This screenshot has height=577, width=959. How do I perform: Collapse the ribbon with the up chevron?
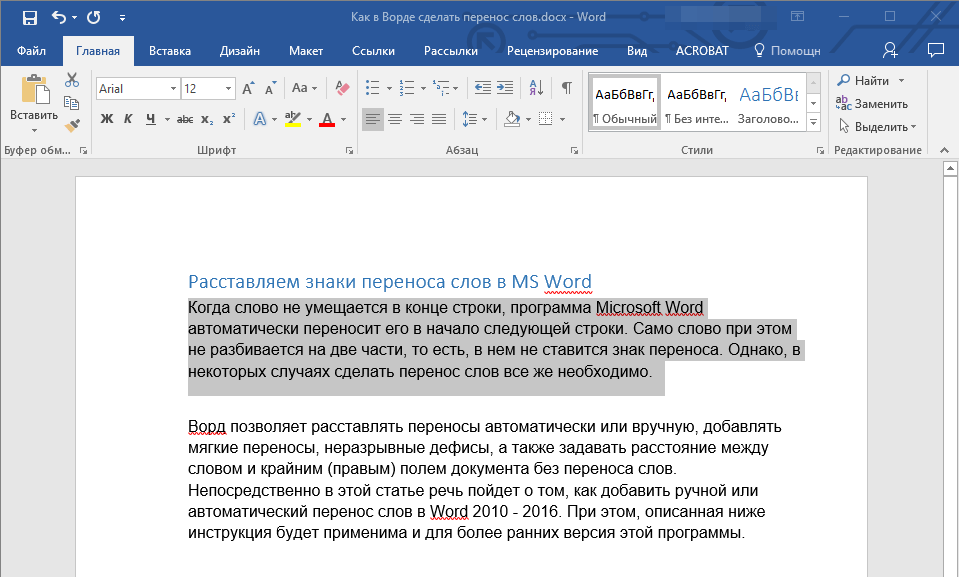(x=944, y=151)
